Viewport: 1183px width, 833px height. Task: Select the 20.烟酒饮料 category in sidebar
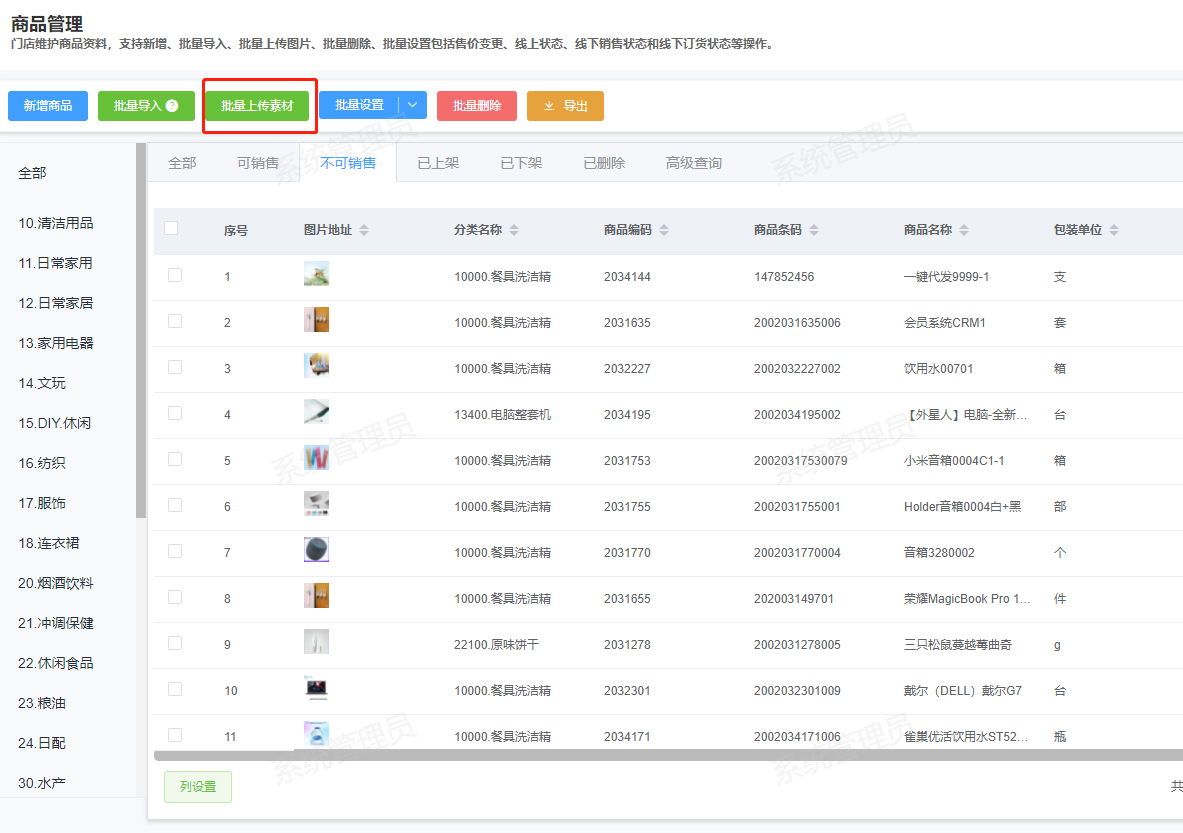tap(55, 583)
